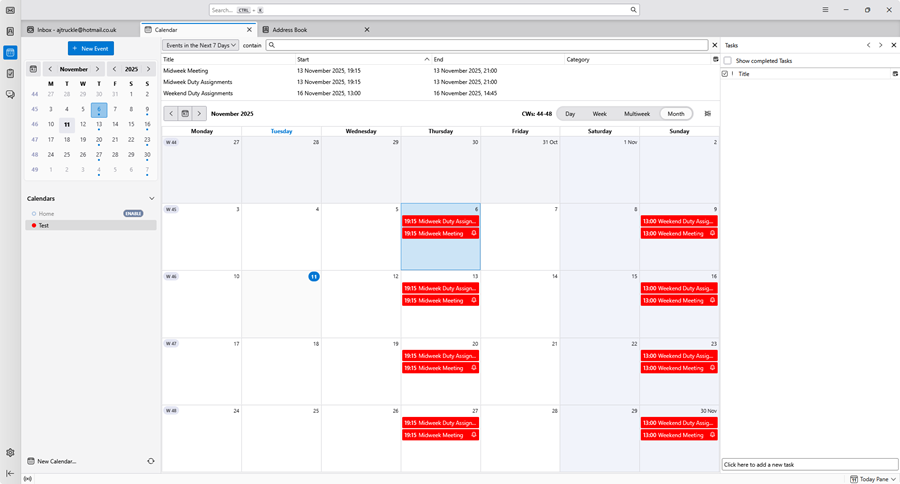Screen dimensions: 900x484
Task: Collapse the spaces toolbar using arrow icon
Action: [10, 473]
